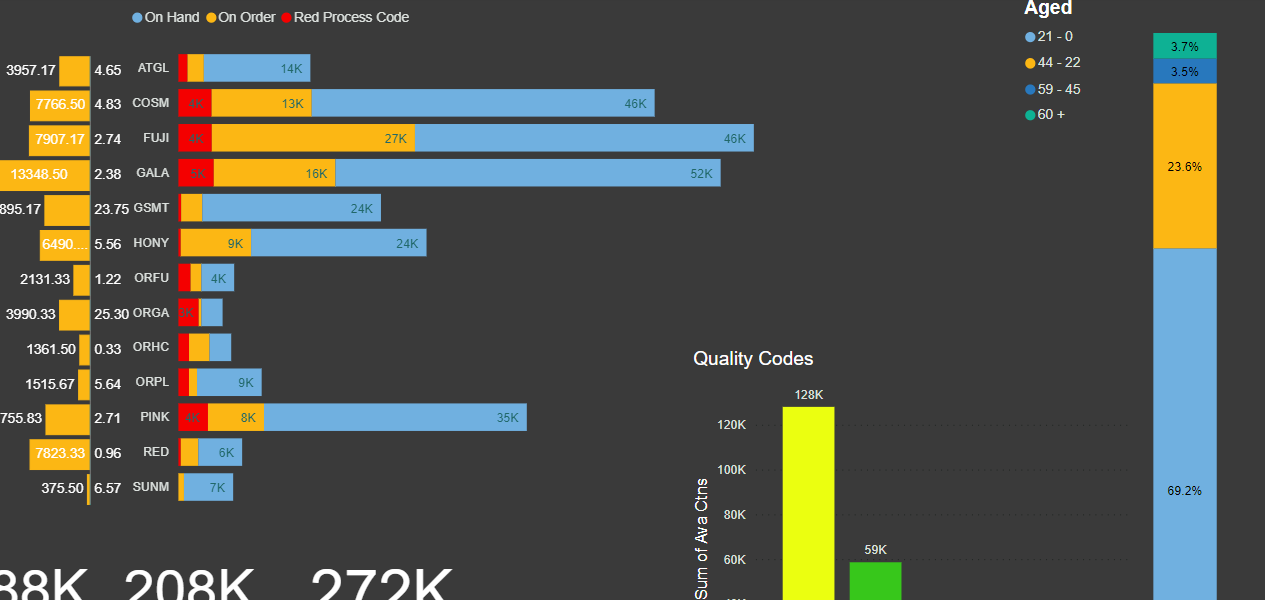The height and width of the screenshot is (600, 1265).
Task: Click the 3.5% aged segment
Action: pos(1185,71)
